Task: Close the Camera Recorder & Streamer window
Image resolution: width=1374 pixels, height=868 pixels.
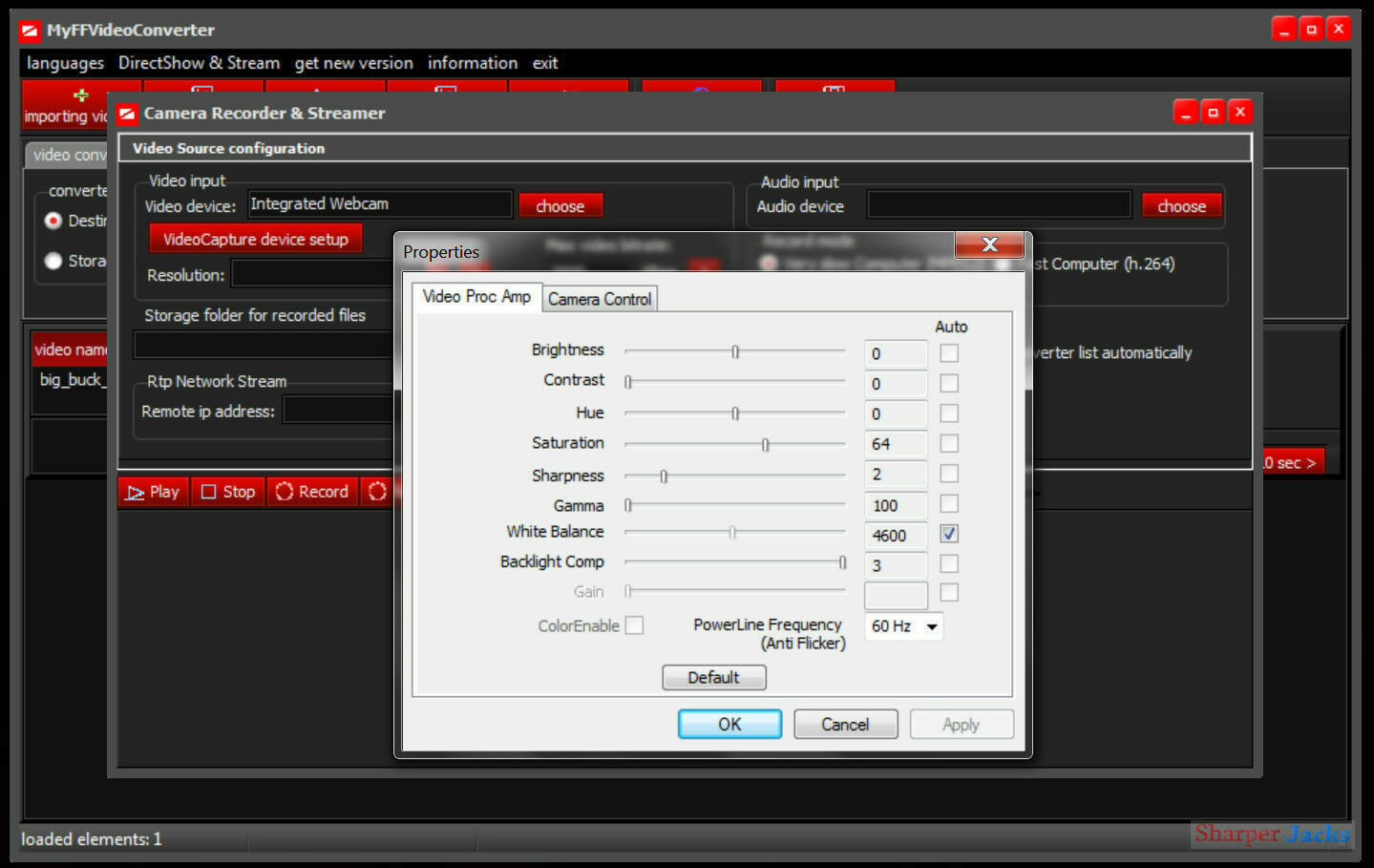Action: click(1240, 112)
